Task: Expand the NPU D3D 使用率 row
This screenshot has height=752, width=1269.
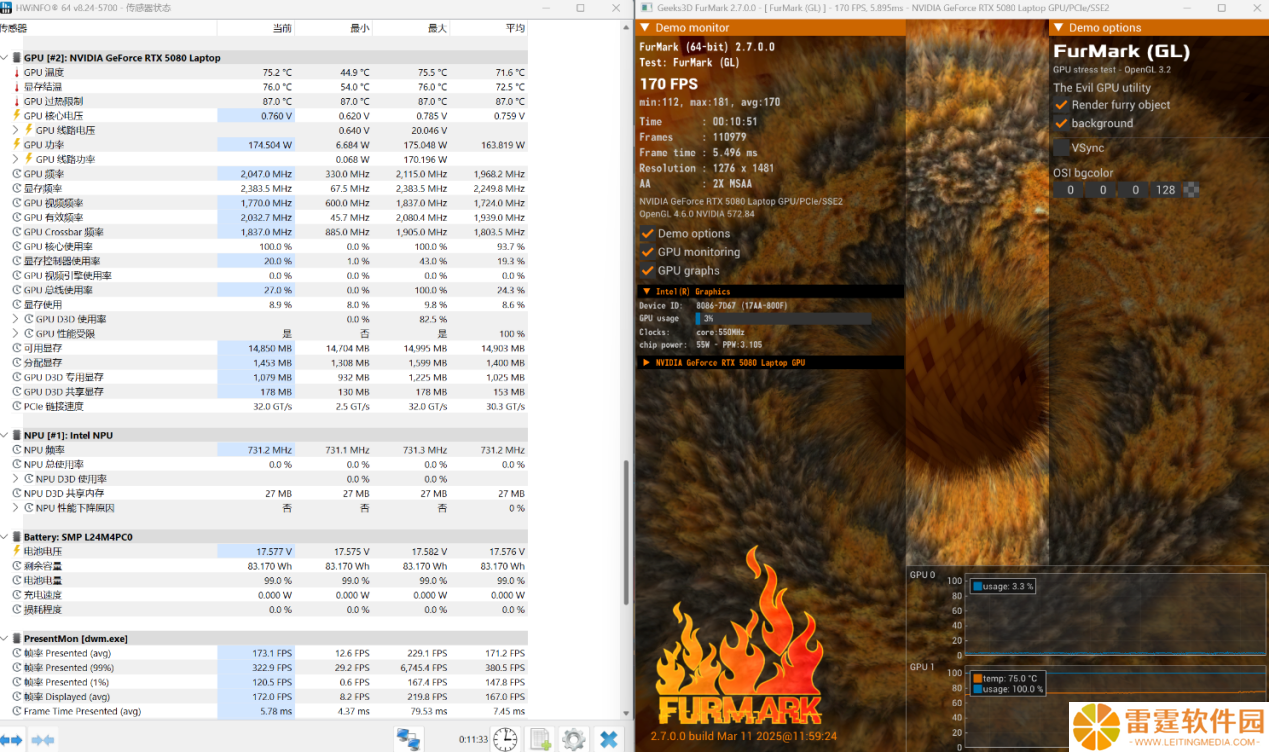Action: pos(16,479)
